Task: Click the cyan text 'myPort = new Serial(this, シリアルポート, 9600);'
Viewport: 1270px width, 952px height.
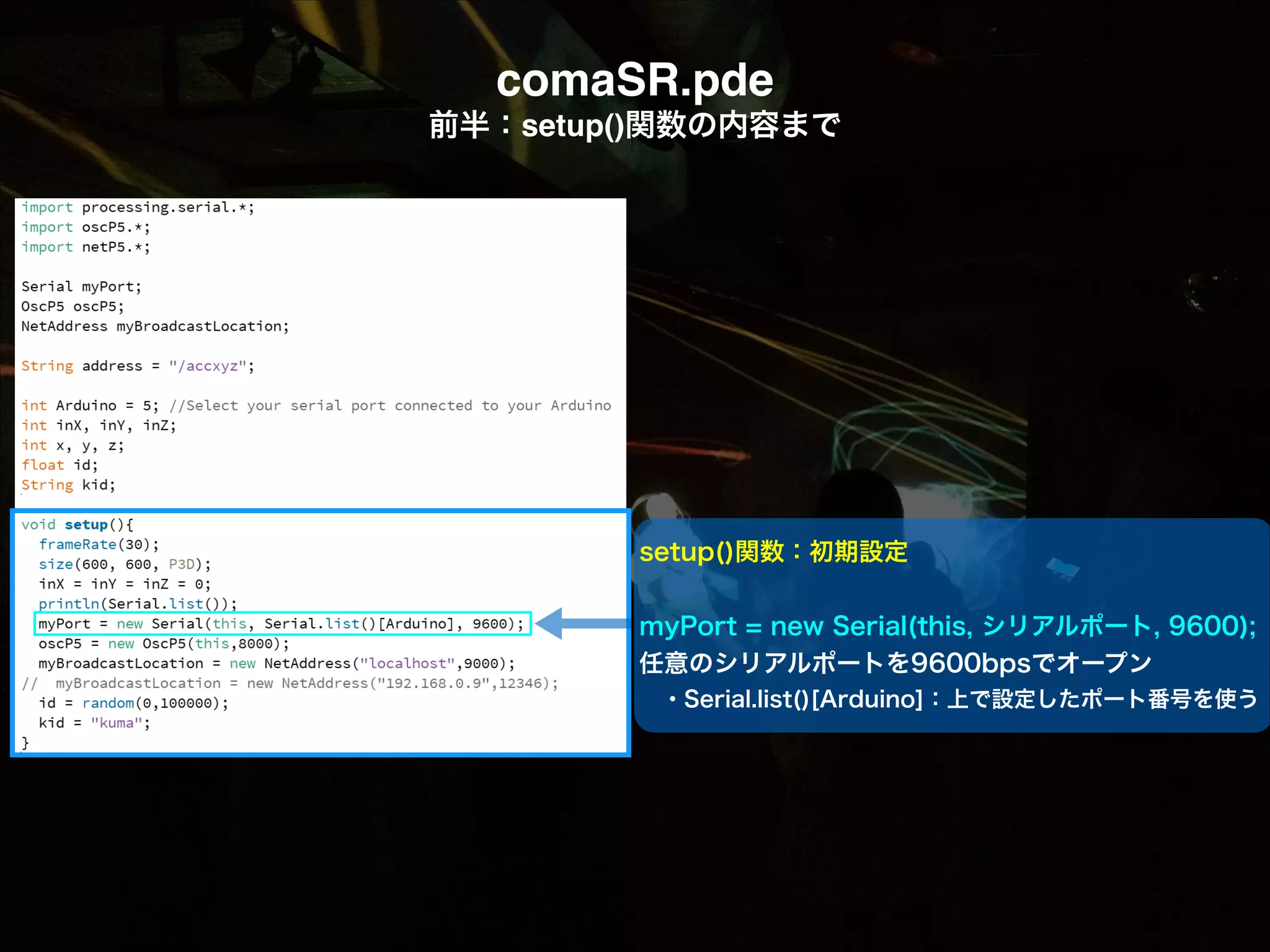Action: pos(948,626)
